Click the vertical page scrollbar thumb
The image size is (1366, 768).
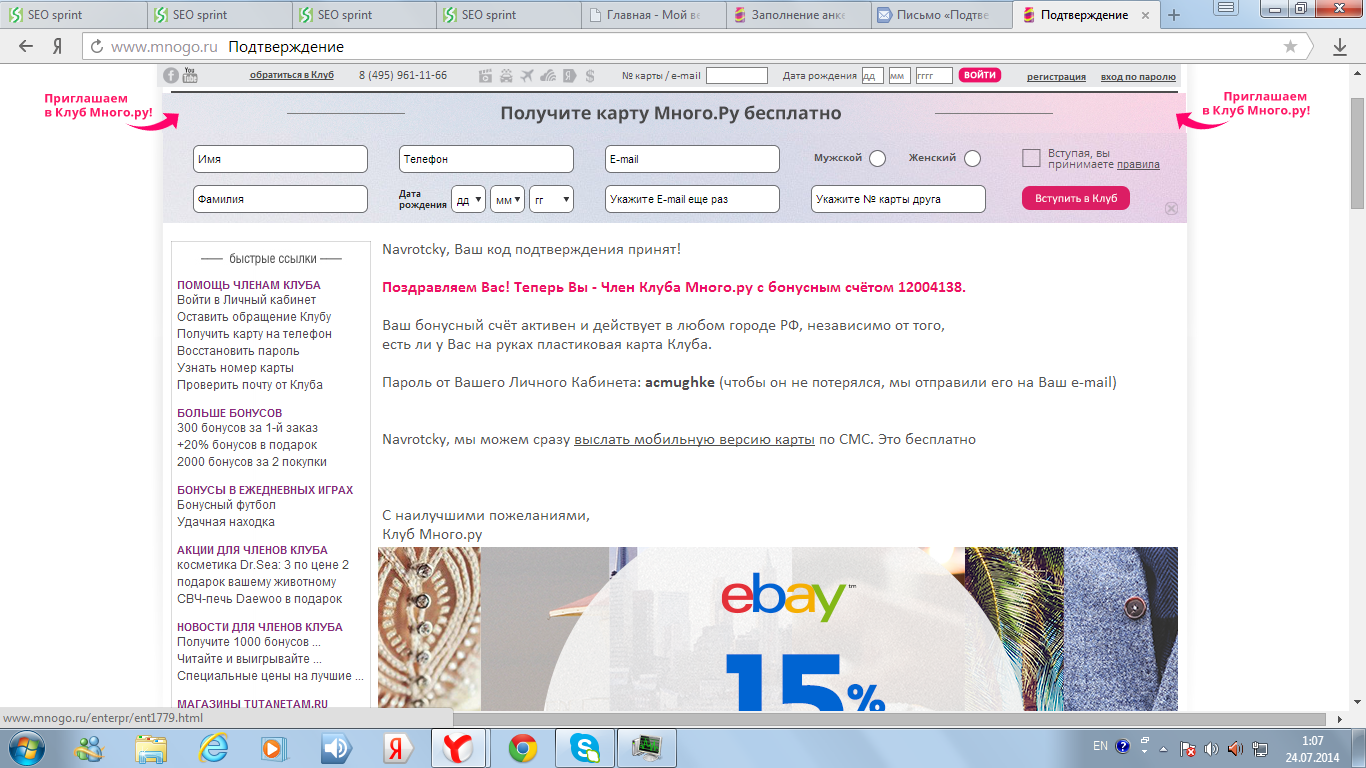point(1357,153)
